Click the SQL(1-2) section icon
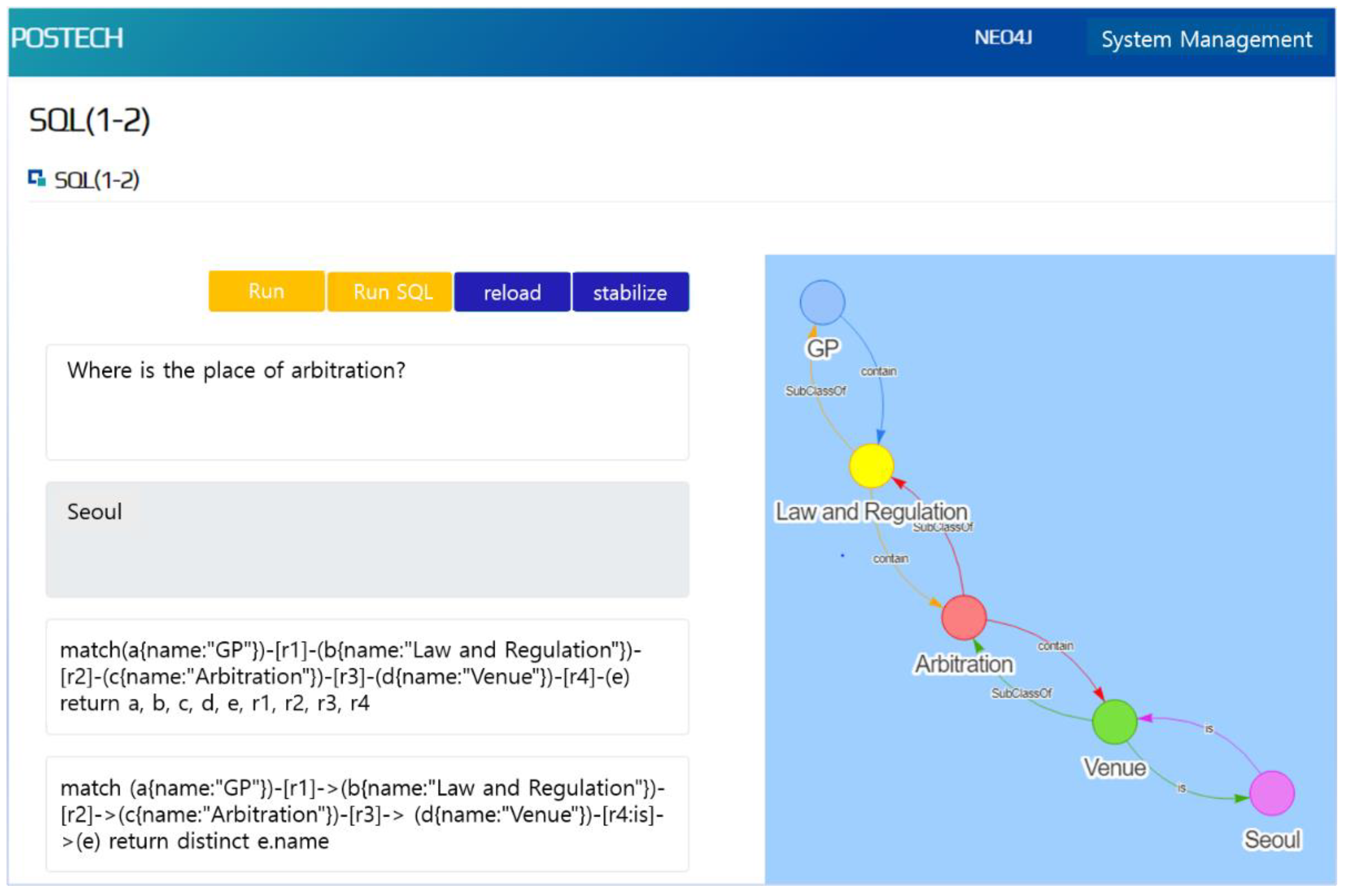 click(37, 178)
